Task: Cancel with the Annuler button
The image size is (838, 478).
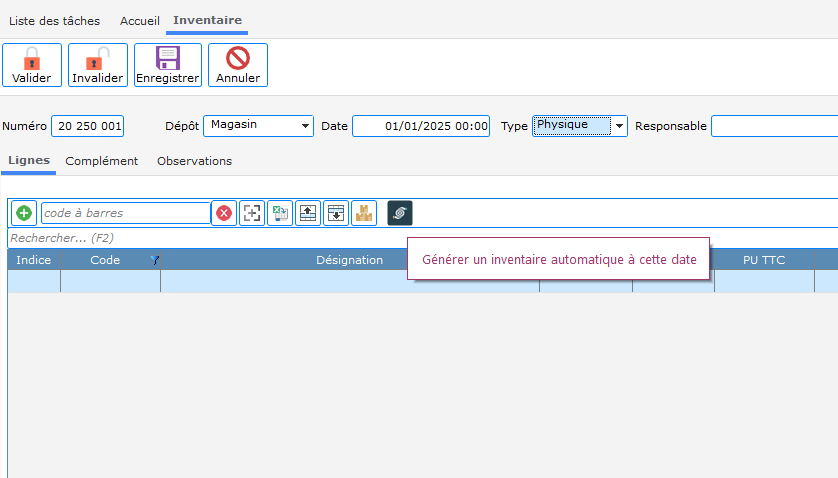Action: pos(238,65)
